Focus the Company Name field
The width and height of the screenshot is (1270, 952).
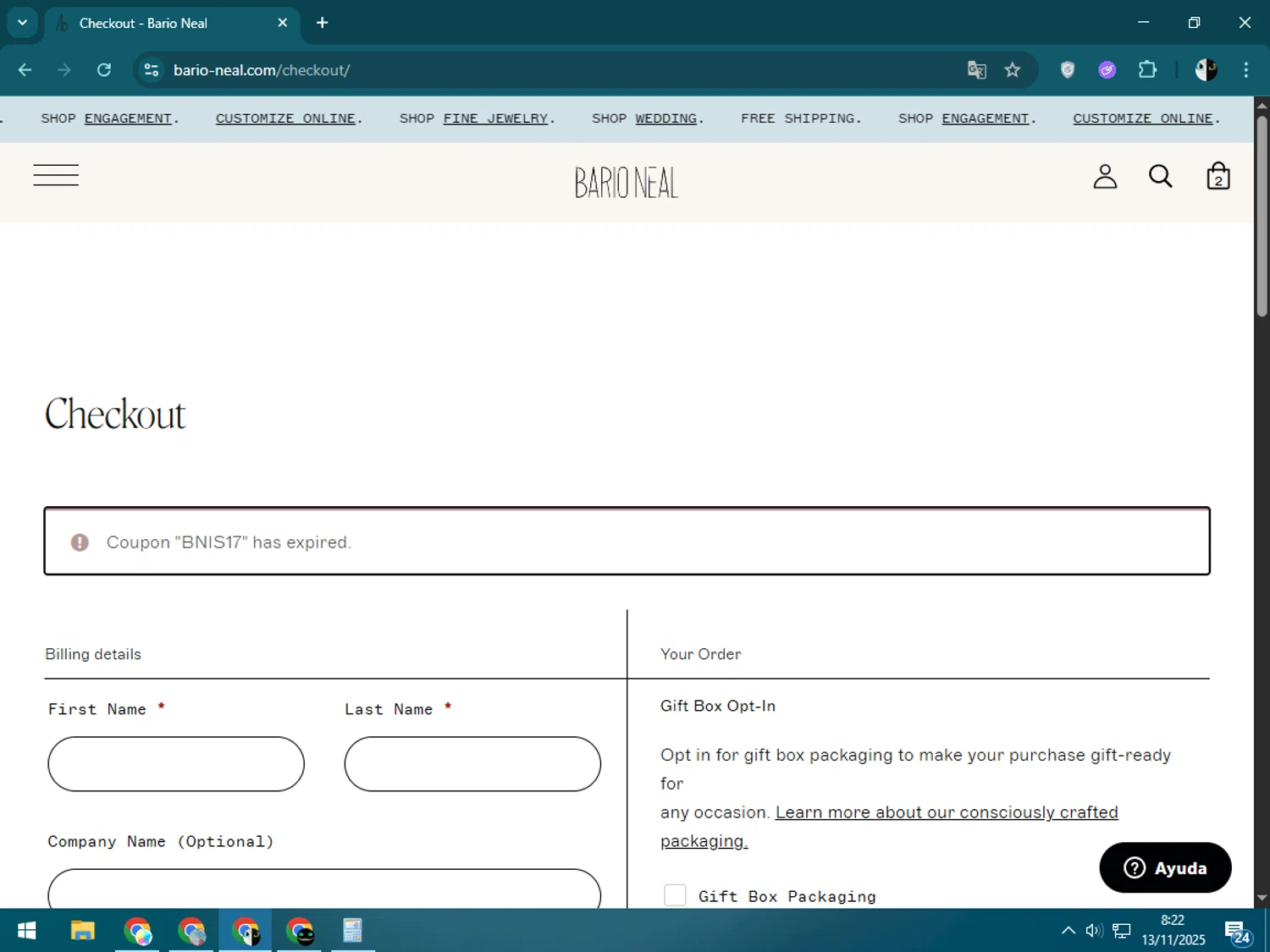(324, 889)
